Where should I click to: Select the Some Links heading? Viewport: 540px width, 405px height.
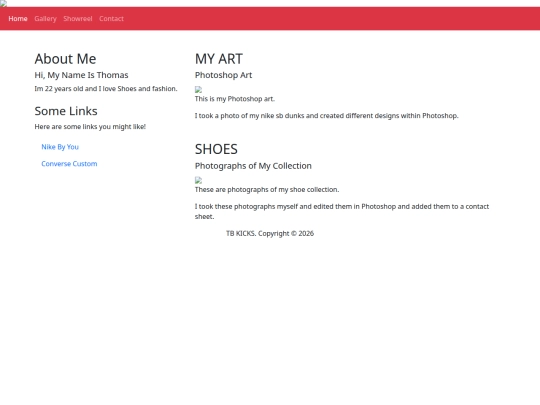point(66,111)
